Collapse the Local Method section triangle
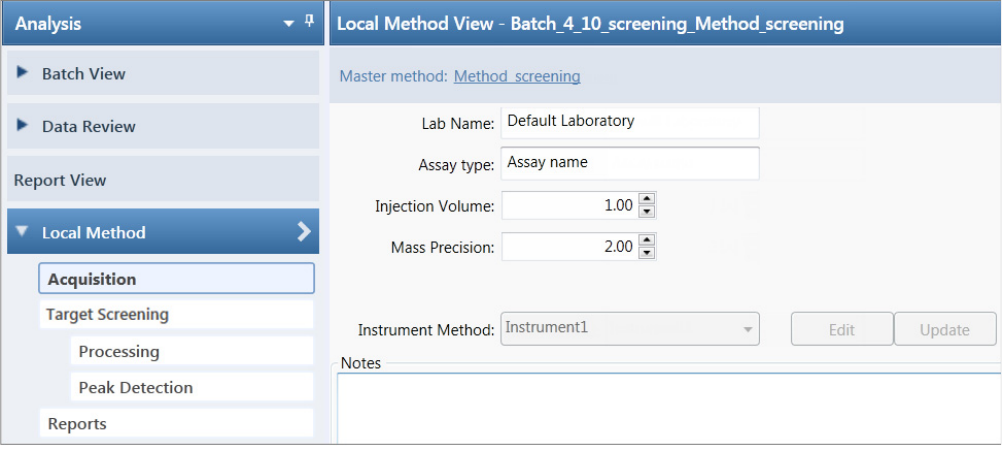This screenshot has width=1002, height=449. click(x=23, y=232)
